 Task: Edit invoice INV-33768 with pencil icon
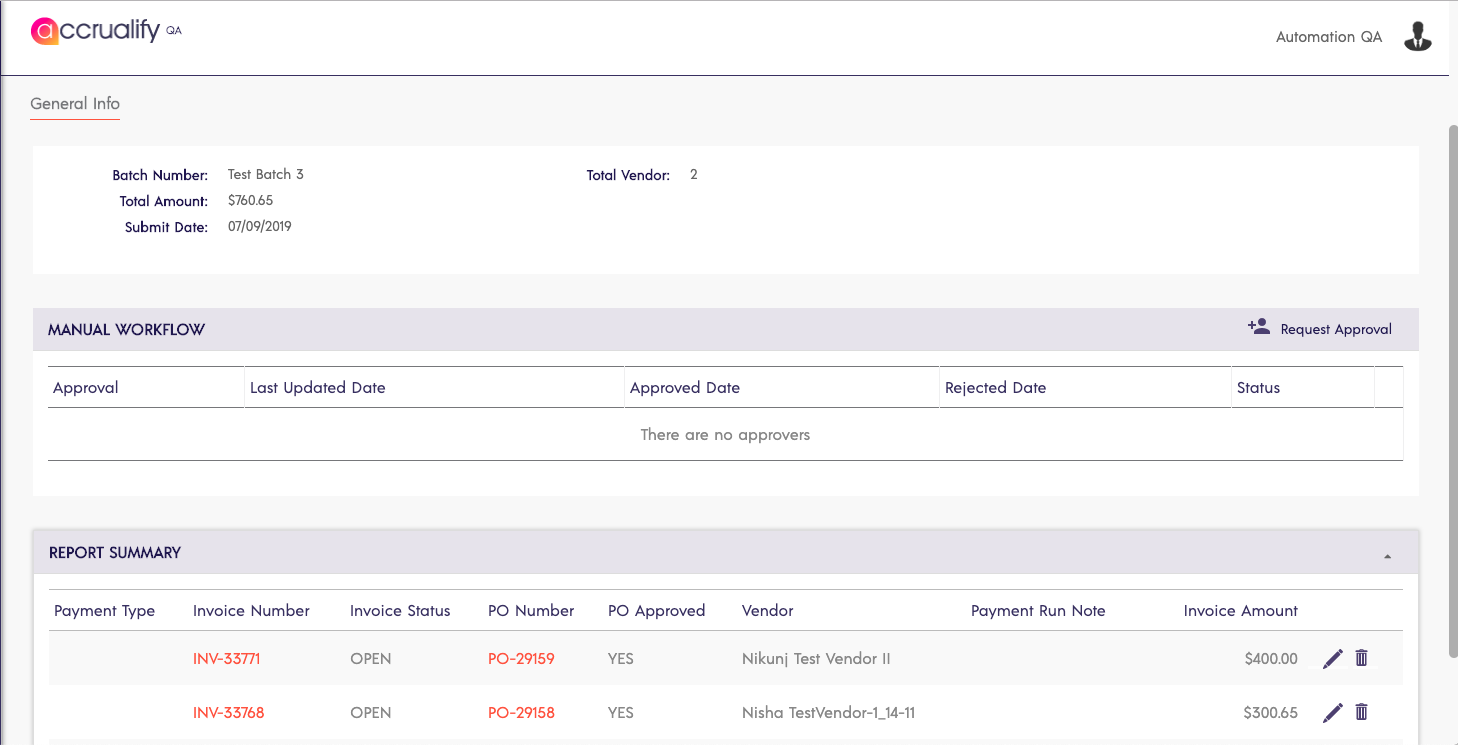[x=1333, y=713]
